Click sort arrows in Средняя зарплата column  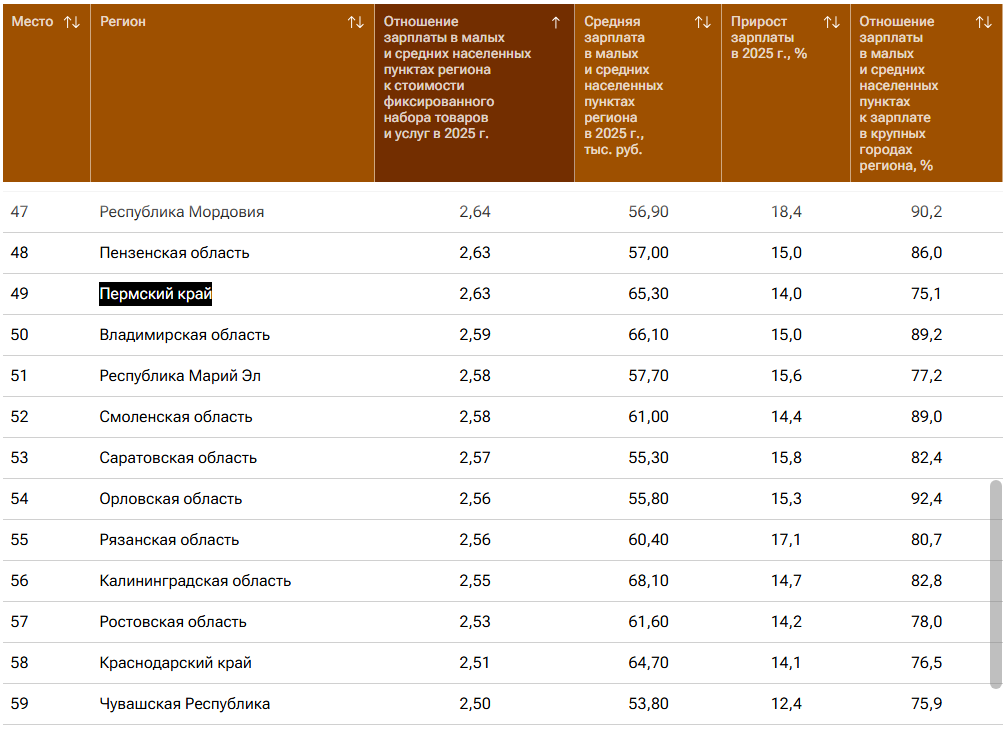(x=702, y=22)
